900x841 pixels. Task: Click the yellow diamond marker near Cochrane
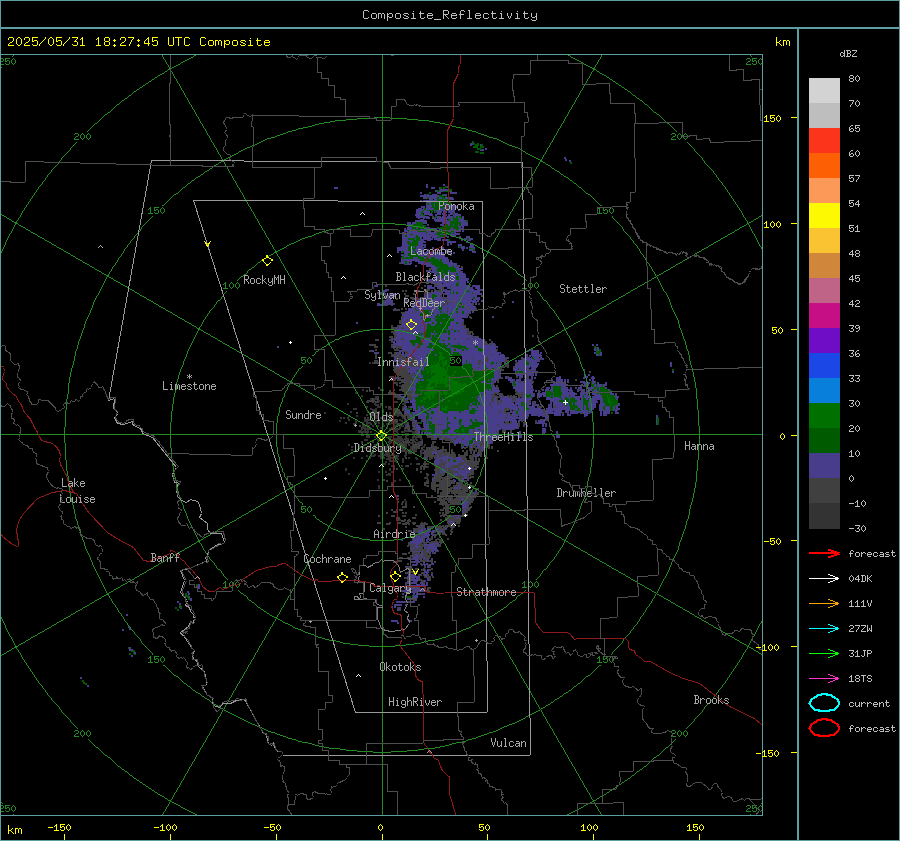(x=343, y=577)
